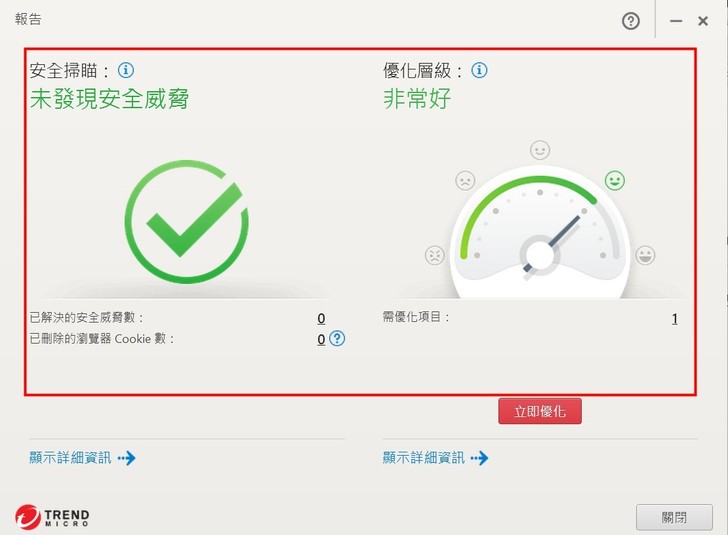
Task: Click the help icon next to Cookie count
Action: coord(337,339)
